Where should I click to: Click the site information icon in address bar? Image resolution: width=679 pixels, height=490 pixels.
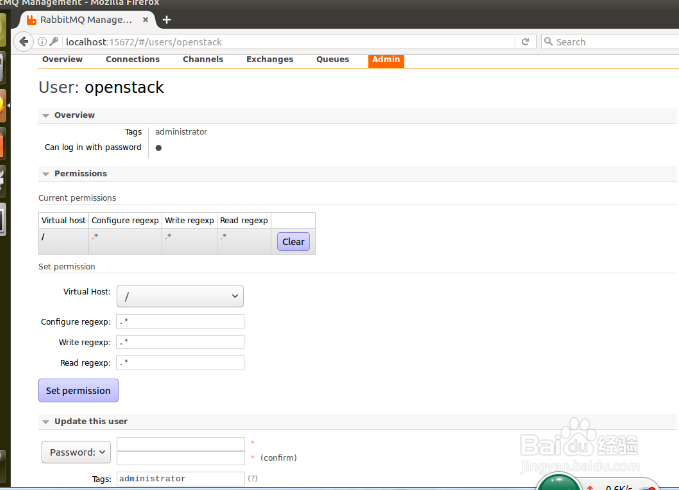(x=42, y=42)
